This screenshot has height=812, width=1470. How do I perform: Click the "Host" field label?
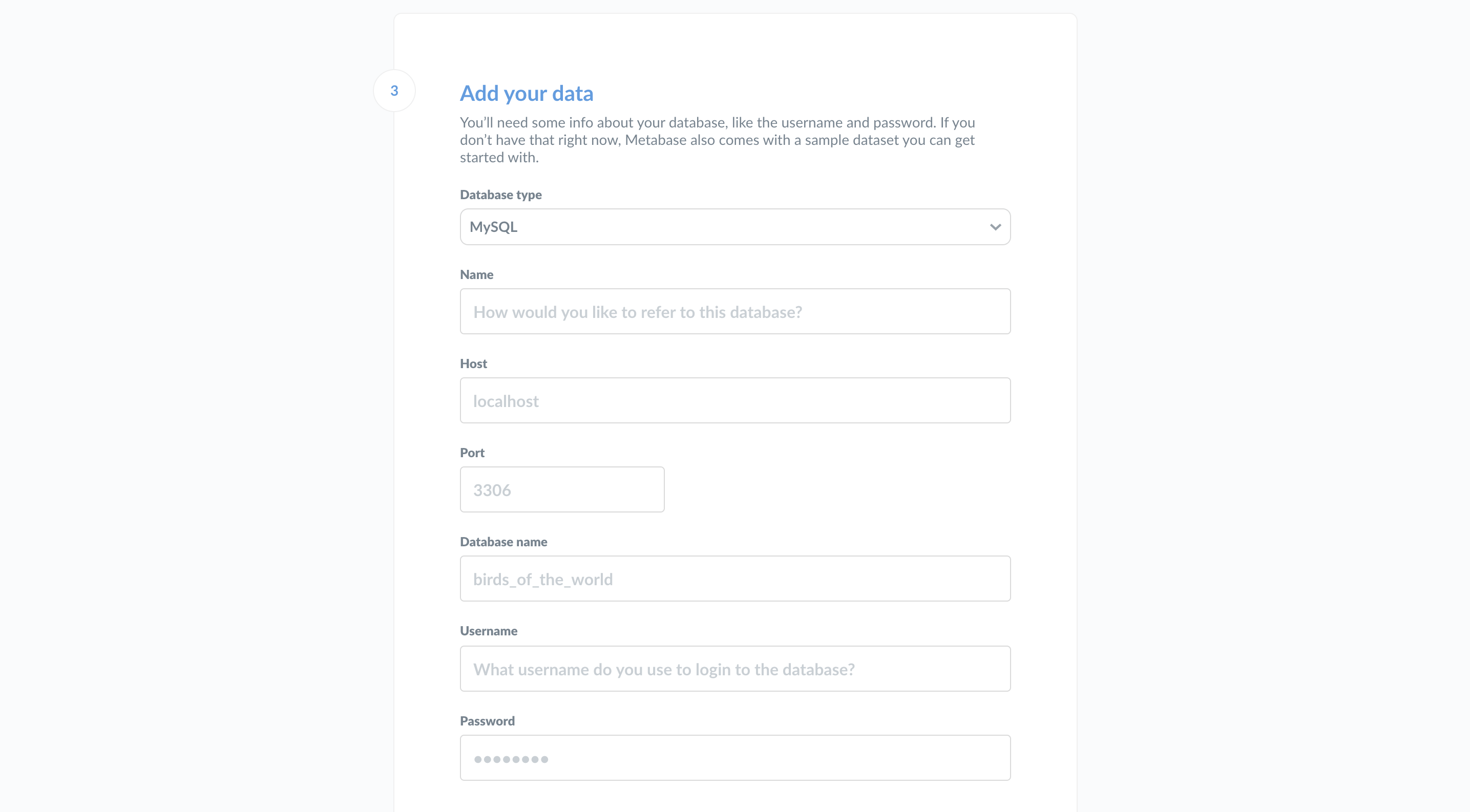[x=473, y=363]
